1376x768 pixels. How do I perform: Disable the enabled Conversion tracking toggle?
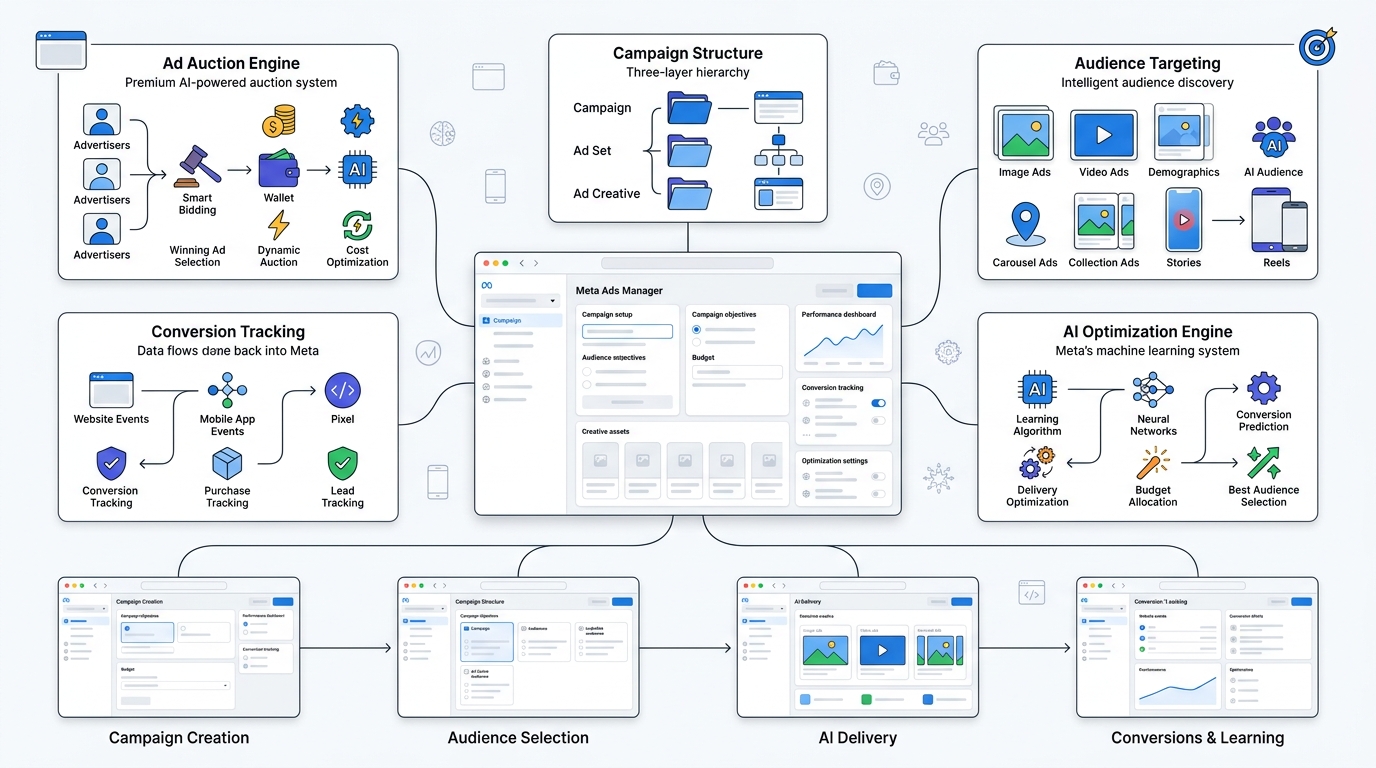[x=878, y=403]
